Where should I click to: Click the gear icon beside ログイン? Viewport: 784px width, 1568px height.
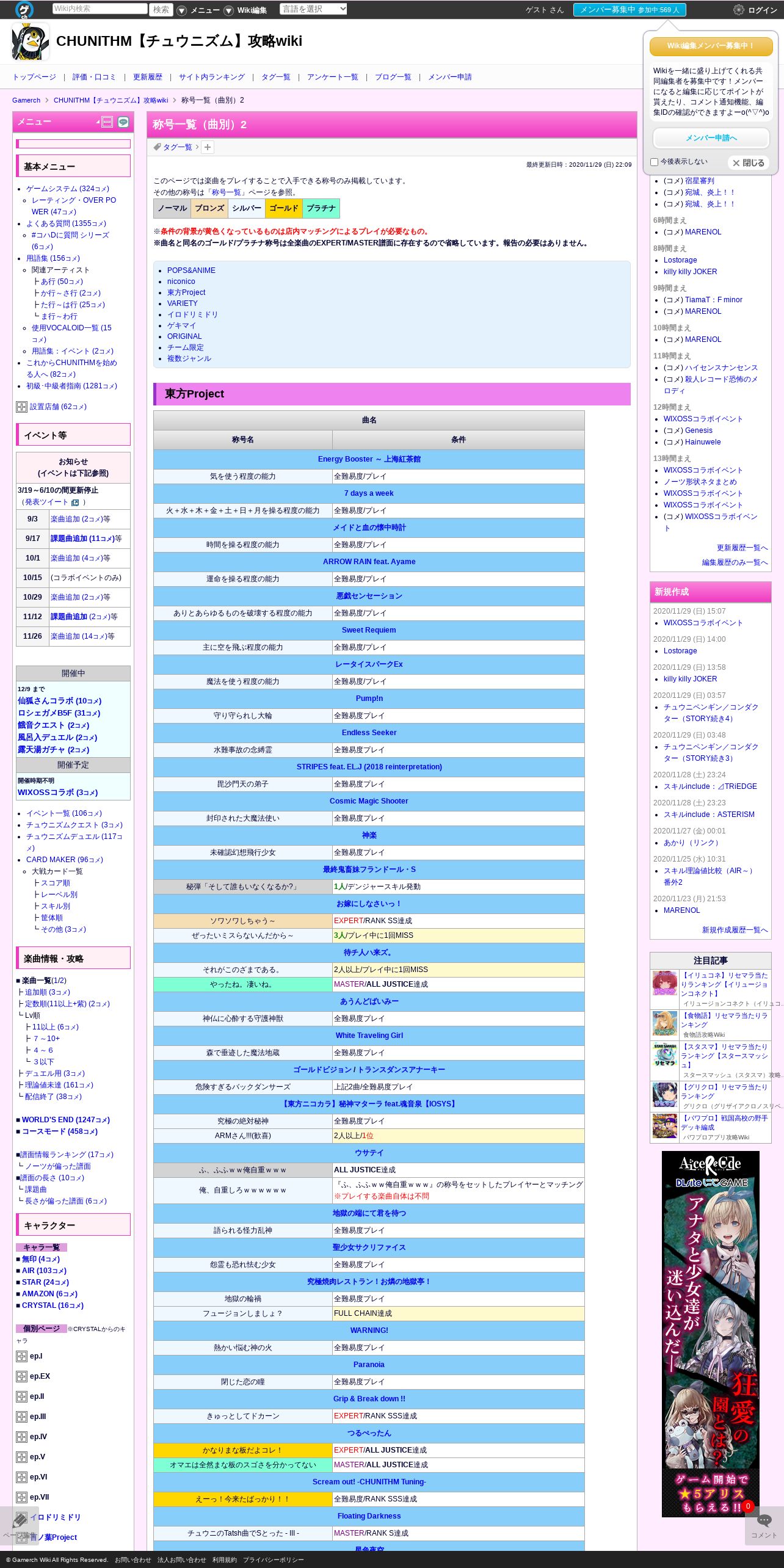click(739, 10)
